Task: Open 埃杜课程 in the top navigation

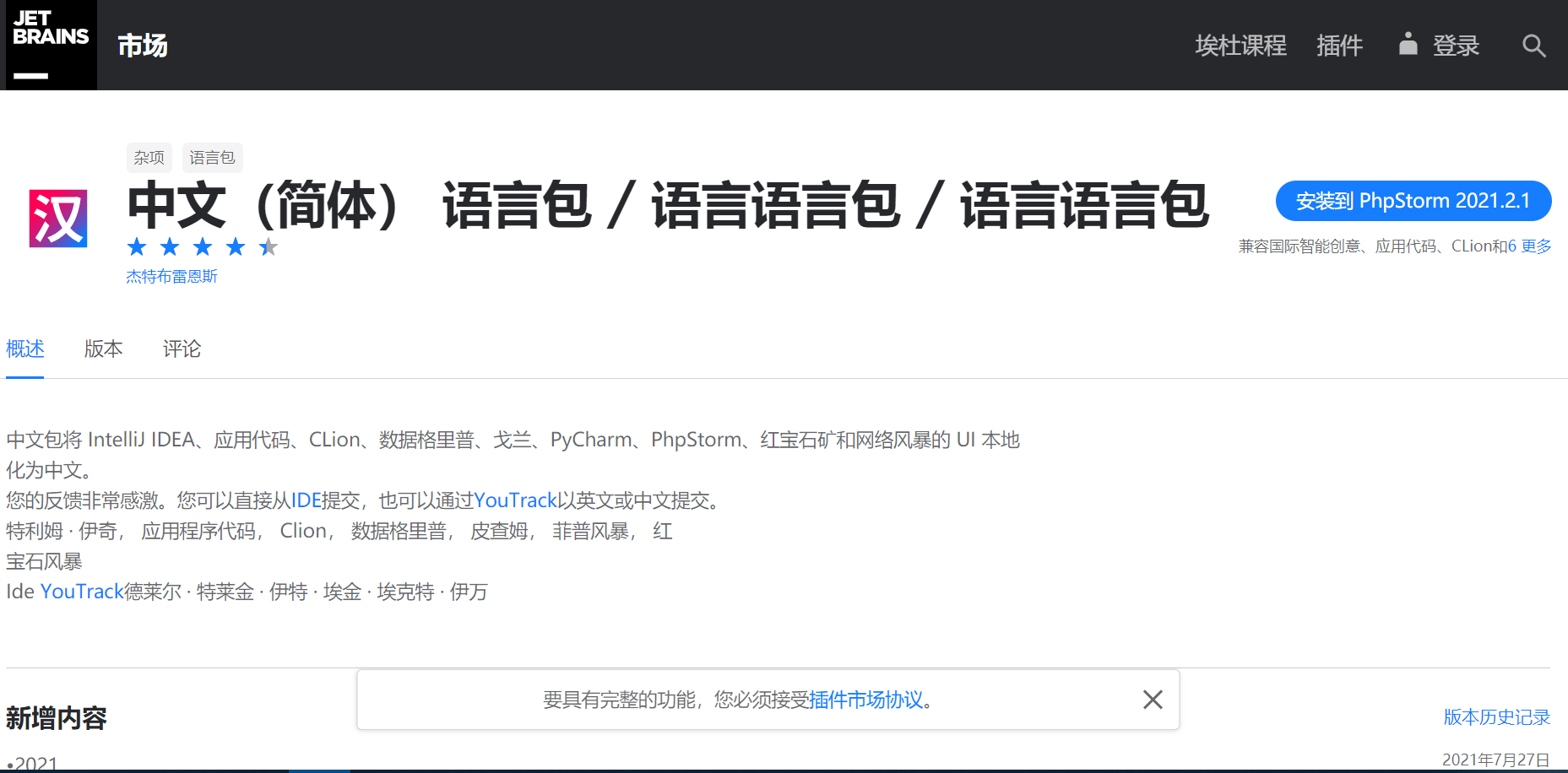Action: click(1241, 46)
